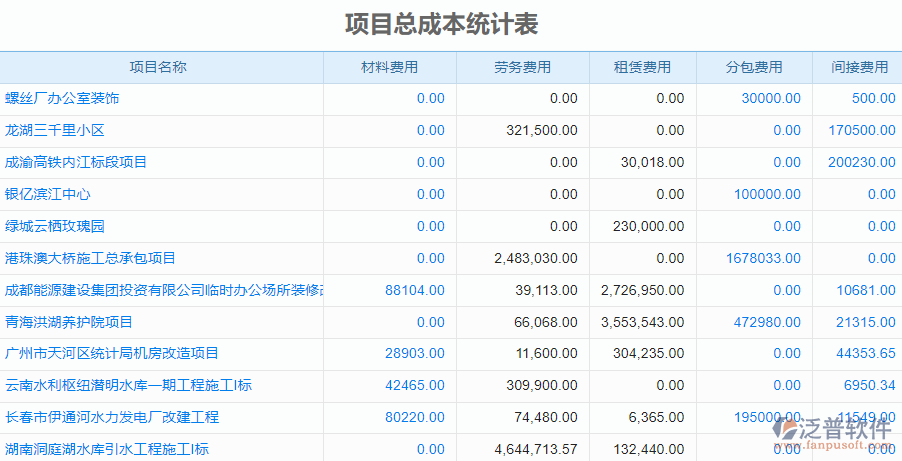This screenshot has width=902, height=461.
Task: Open the 青海洪湖养护院项目 link
Action: 69,322
